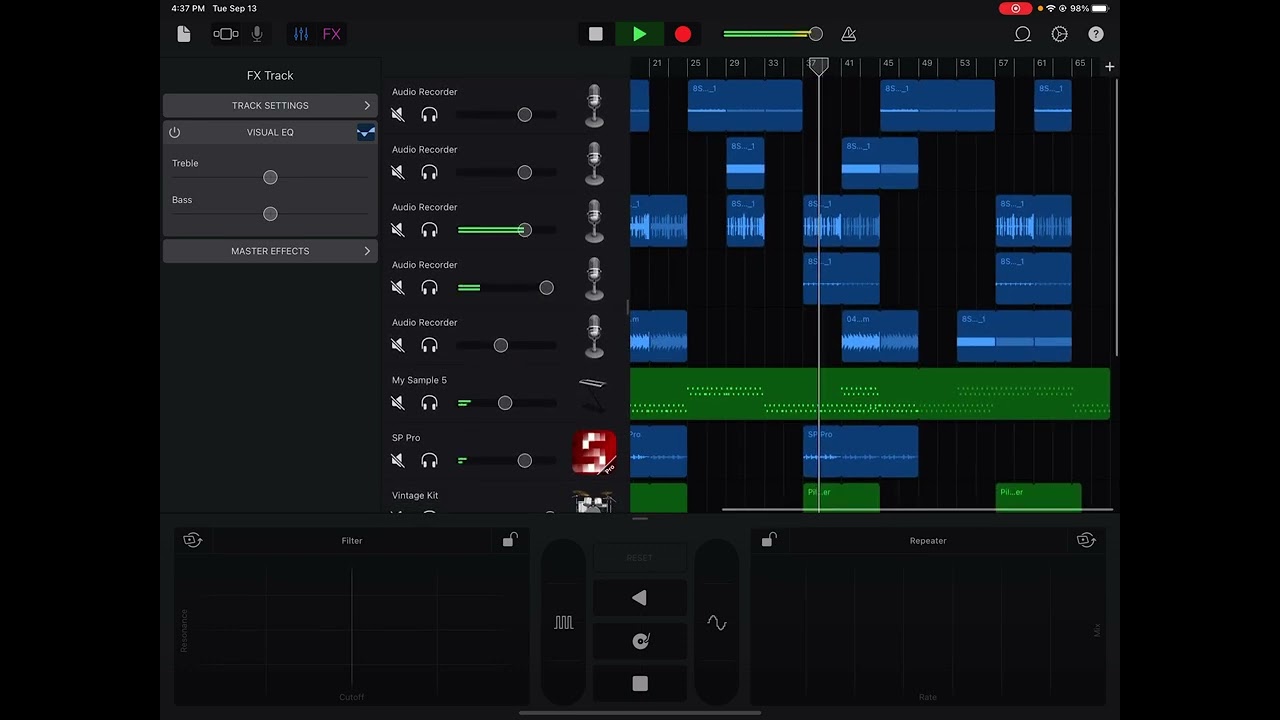Solo the My Sample 5 track
Viewport: 1280px width, 720px height.
pos(429,403)
